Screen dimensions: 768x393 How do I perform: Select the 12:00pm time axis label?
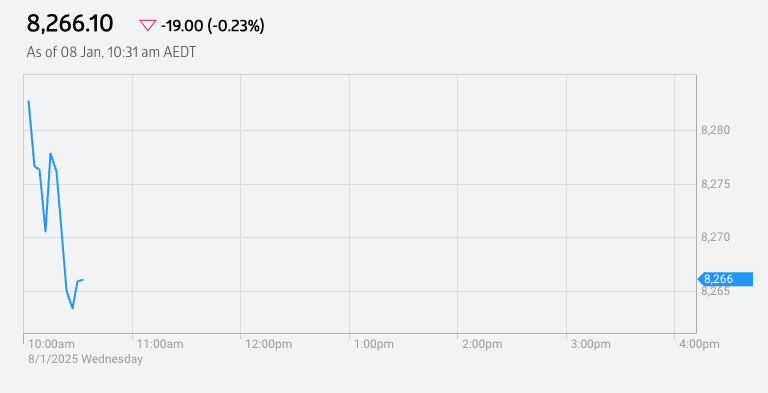tap(268, 344)
